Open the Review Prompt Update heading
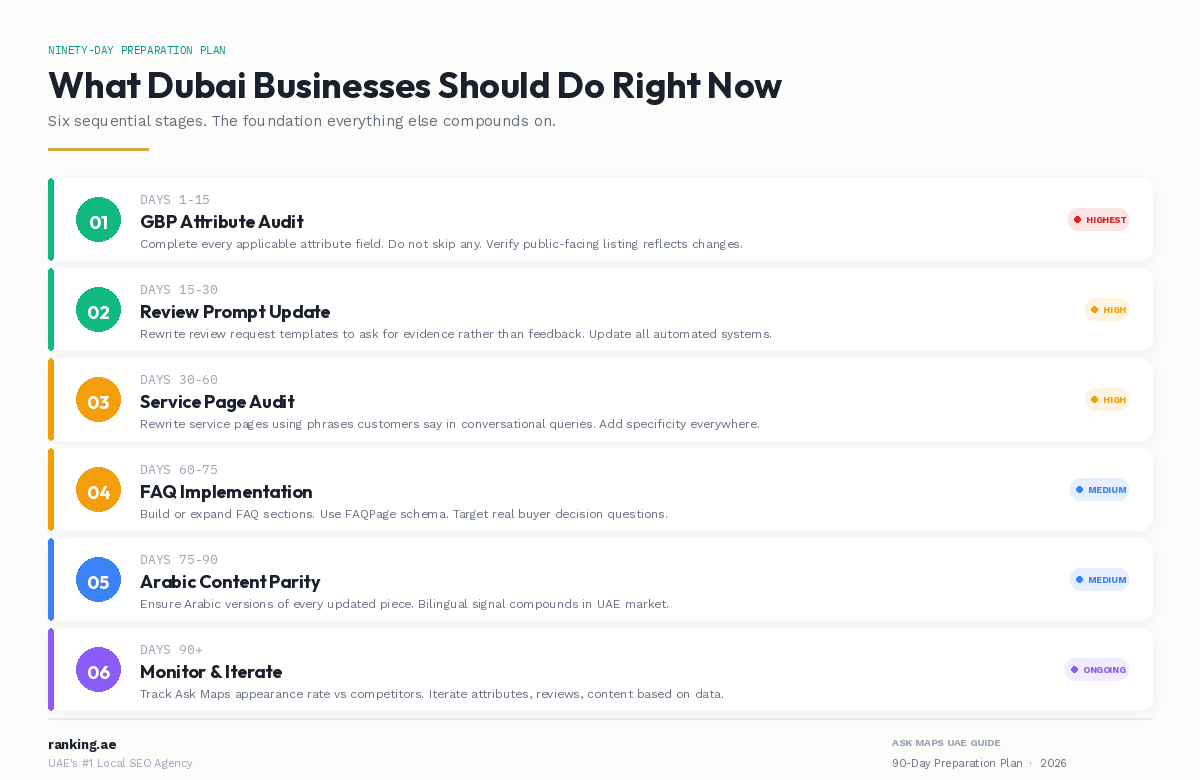 click(x=235, y=312)
